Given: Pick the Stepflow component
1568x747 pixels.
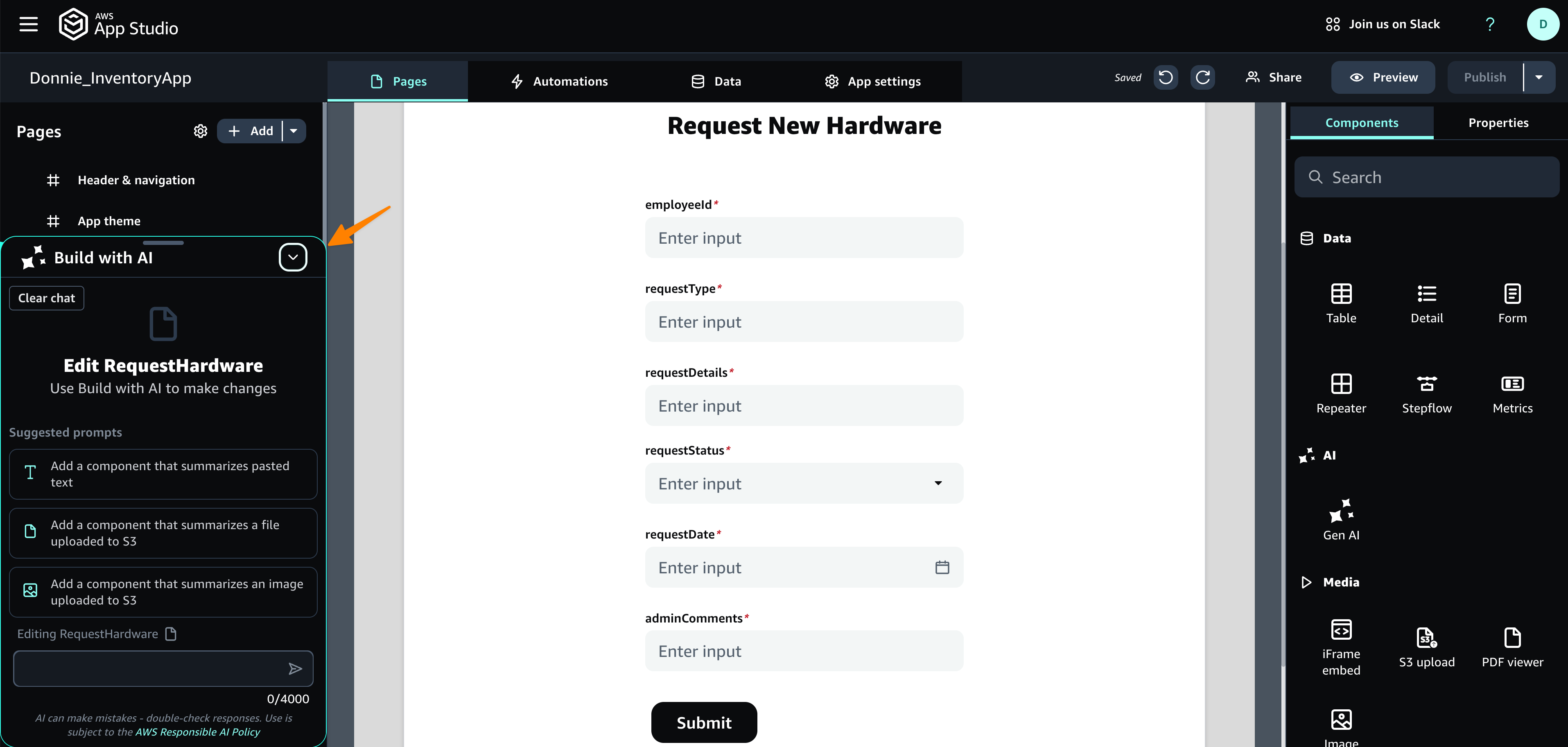Looking at the screenshot, I should (x=1426, y=384).
